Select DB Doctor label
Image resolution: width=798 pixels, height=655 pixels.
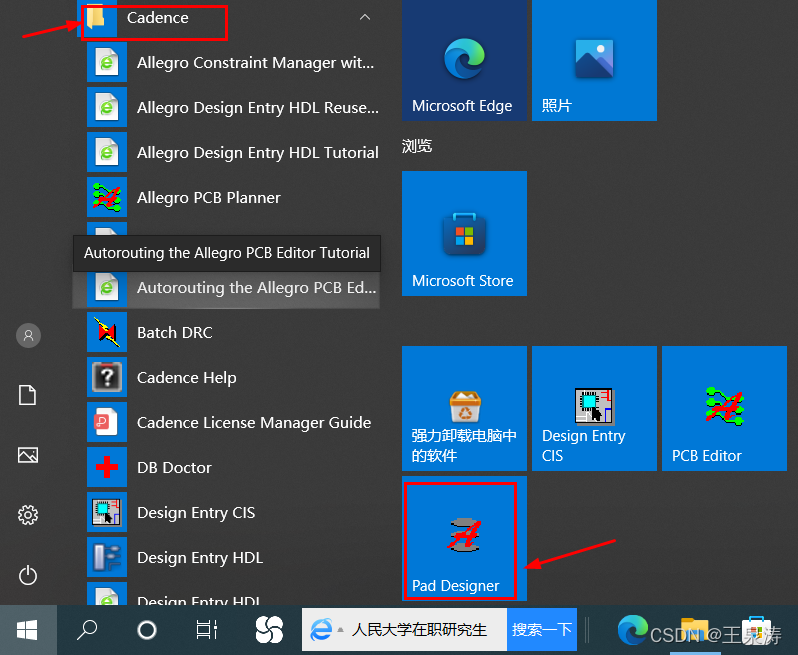pos(174,467)
